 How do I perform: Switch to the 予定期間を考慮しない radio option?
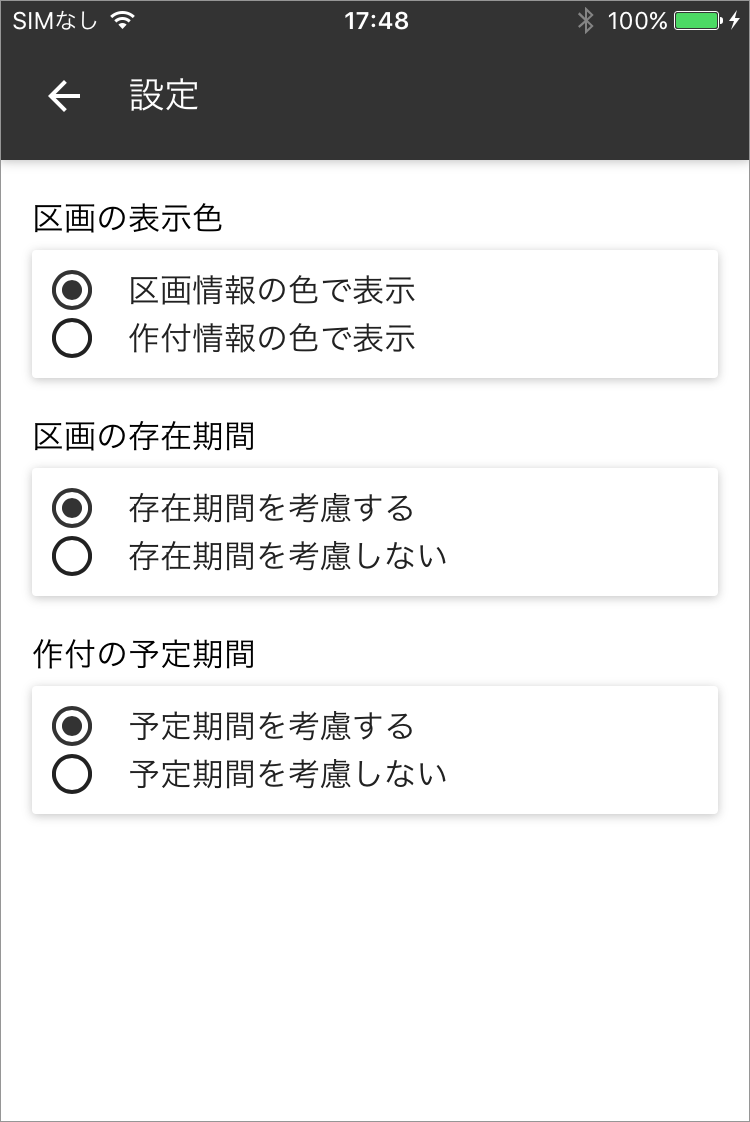pyautogui.click(x=72, y=774)
